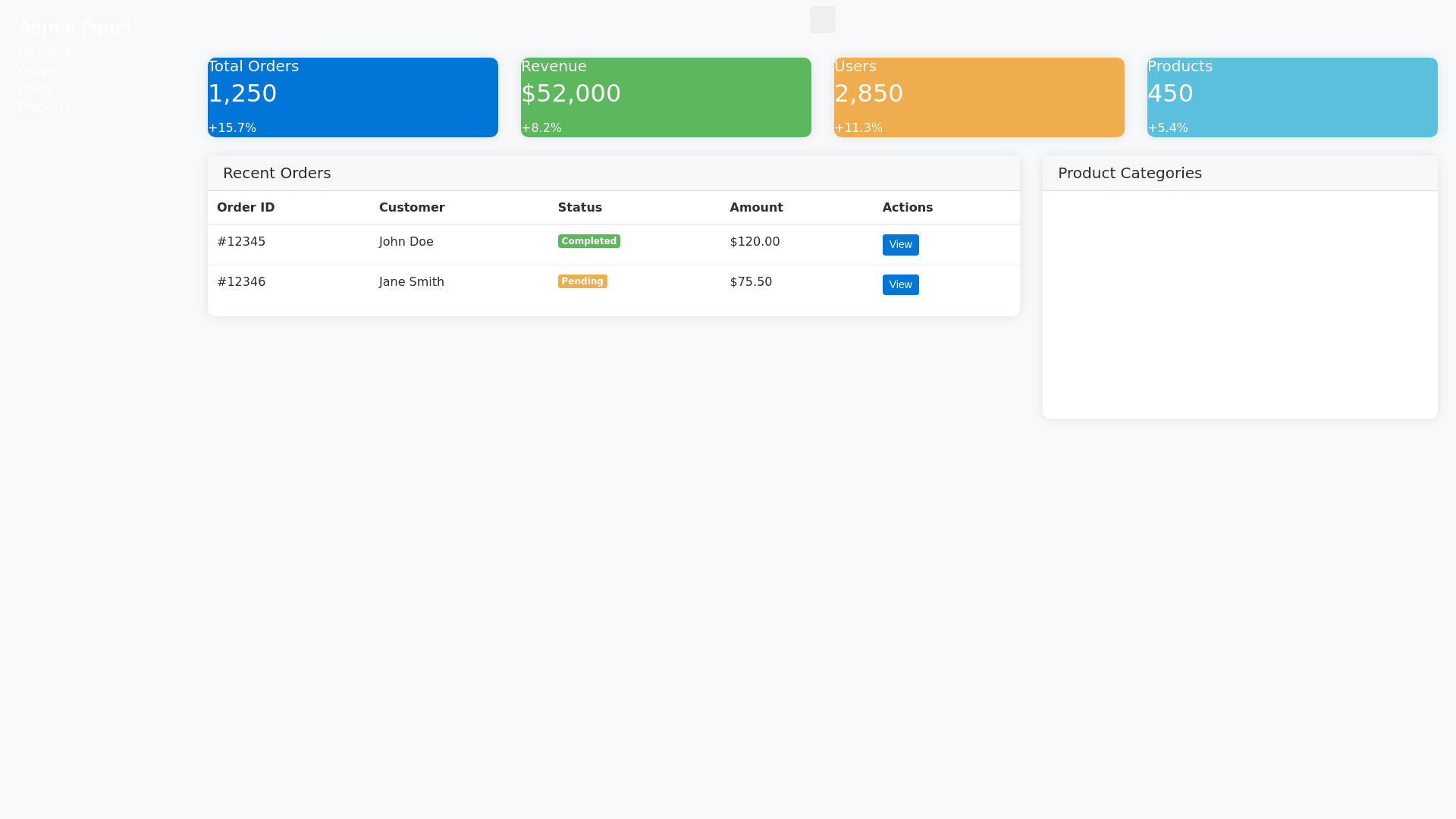1456x819 pixels.
Task: Click the Product Categories panel header
Action: pyautogui.click(x=1130, y=173)
